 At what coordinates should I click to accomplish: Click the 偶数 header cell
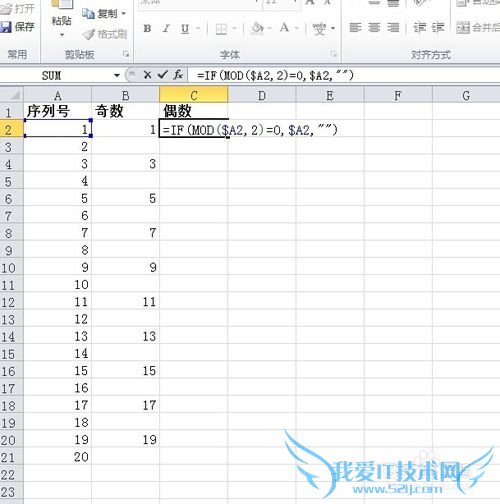[x=194, y=111]
